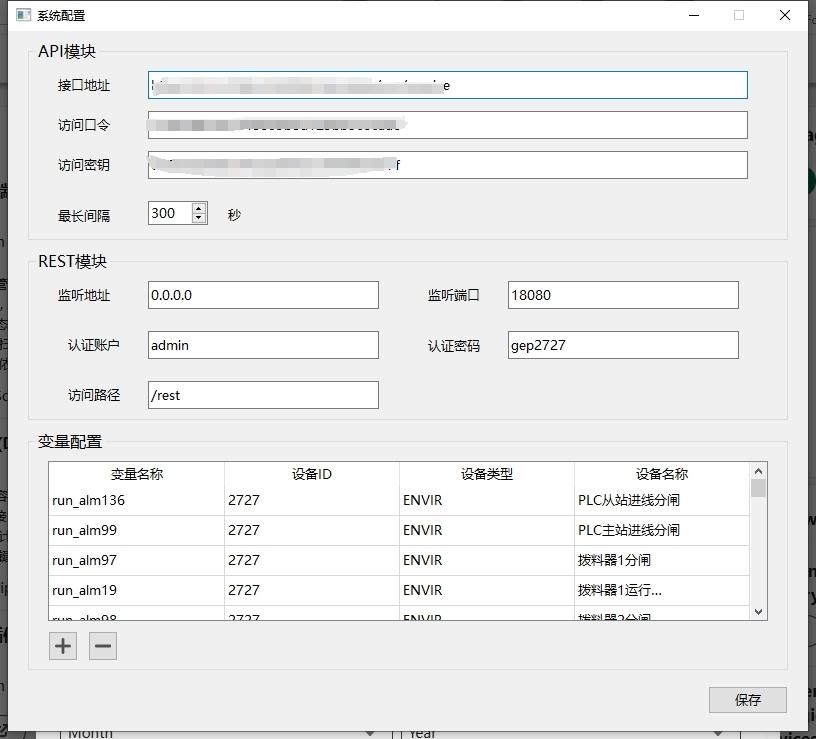Click the variable table scrollbar thumb
816x739 pixels.
tap(758, 488)
